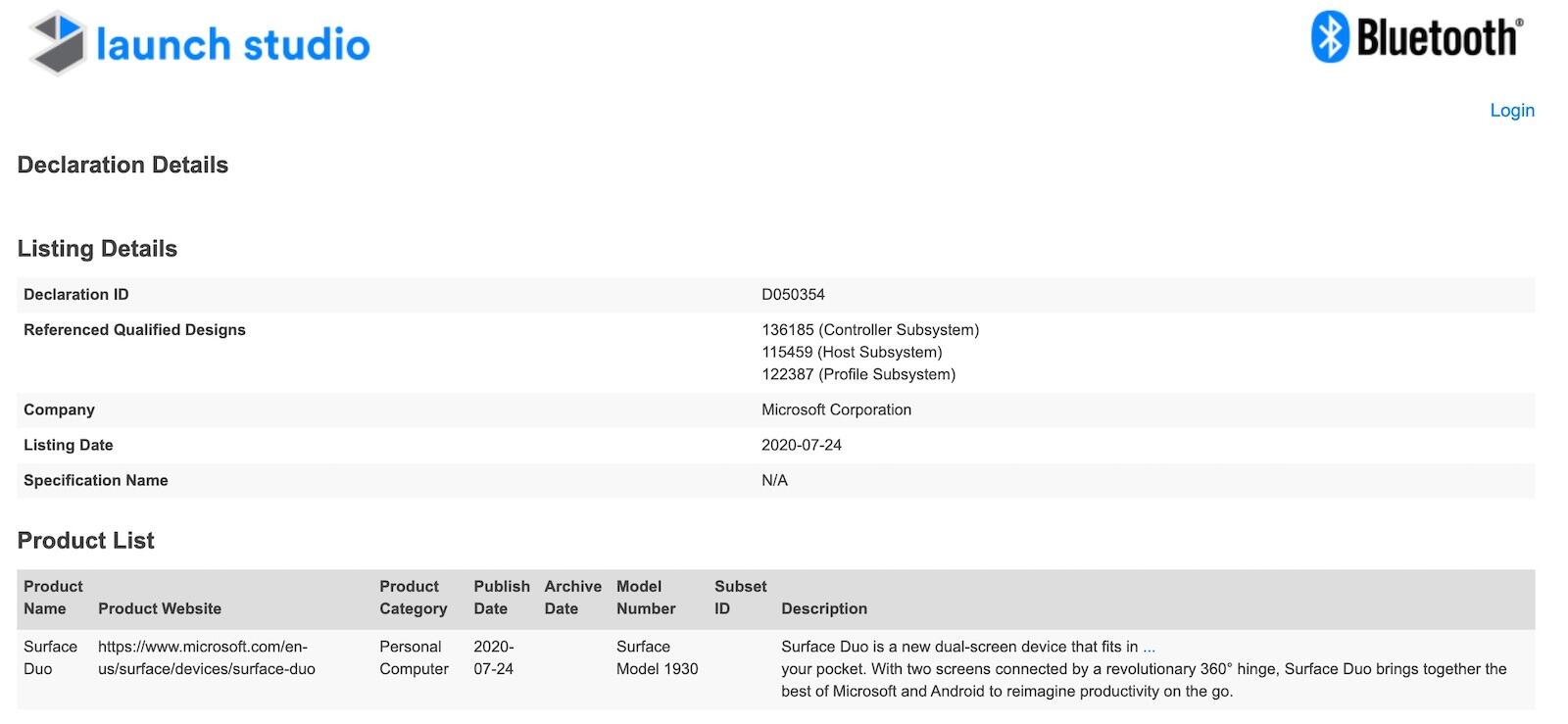Click the Bluetooth logo icon
The width and height of the screenshot is (1568, 724).
tap(1330, 37)
